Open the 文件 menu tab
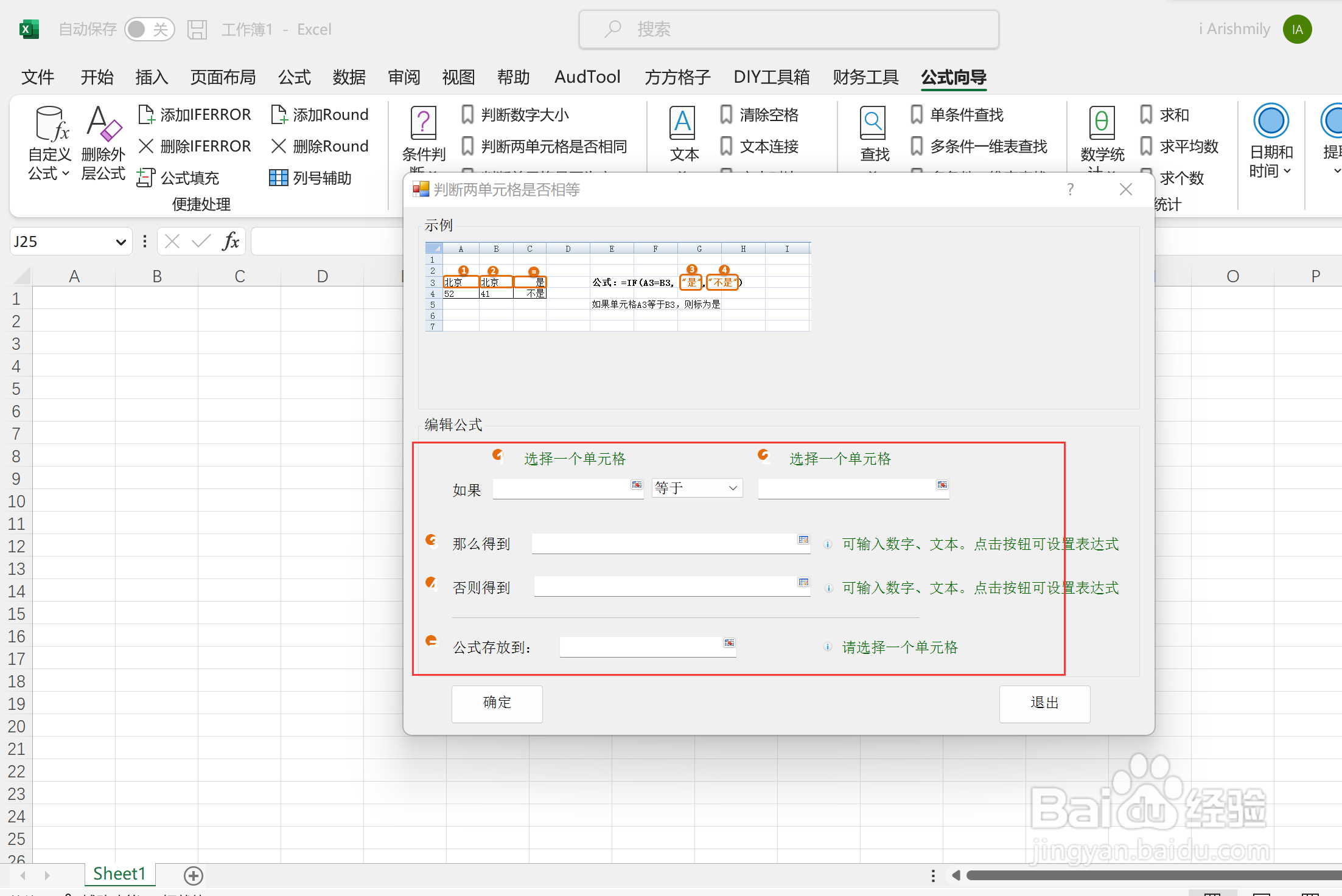The height and width of the screenshot is (896, 1342). (38, 77)
